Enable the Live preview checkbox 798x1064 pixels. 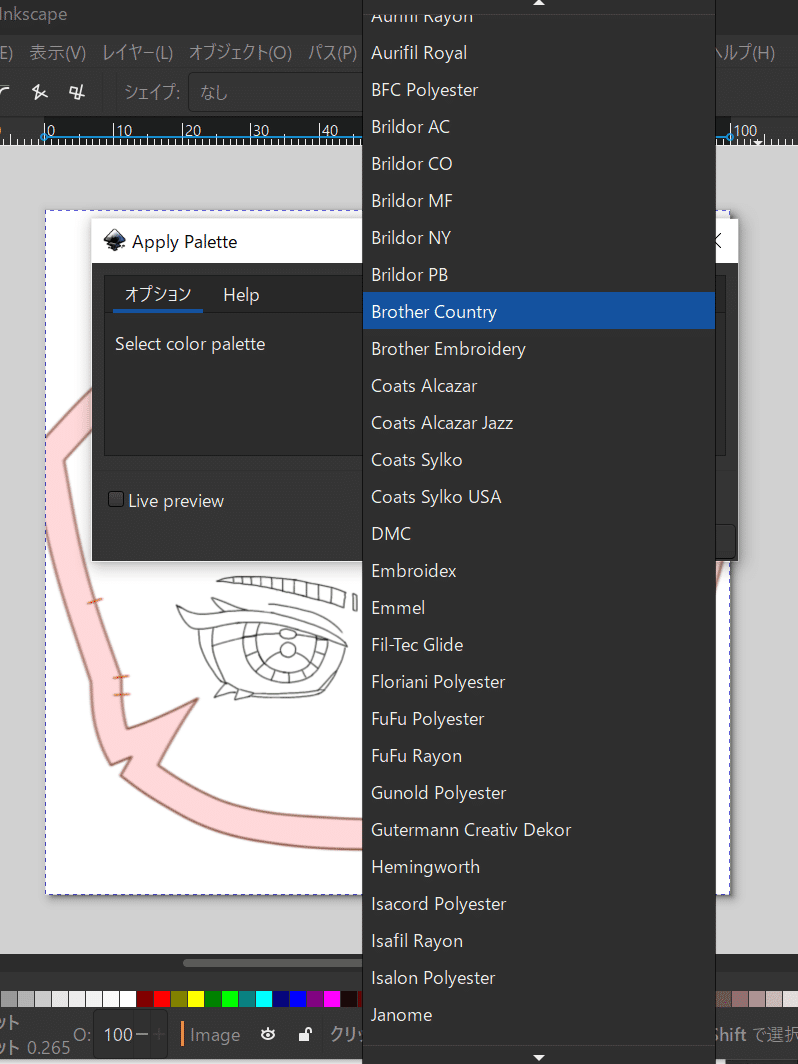[x=116, y=500]
